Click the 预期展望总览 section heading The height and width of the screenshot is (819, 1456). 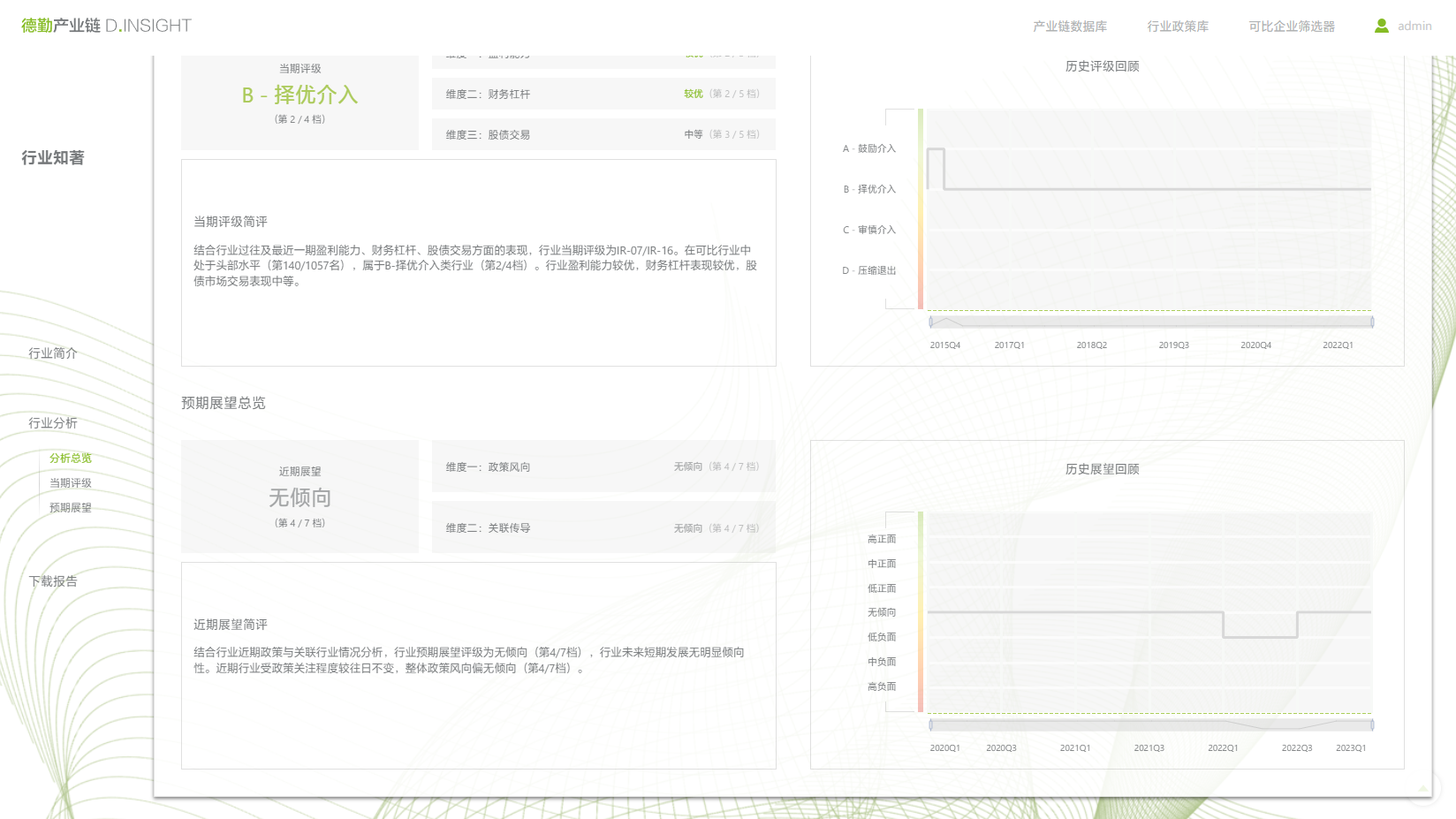coord(223,403)
